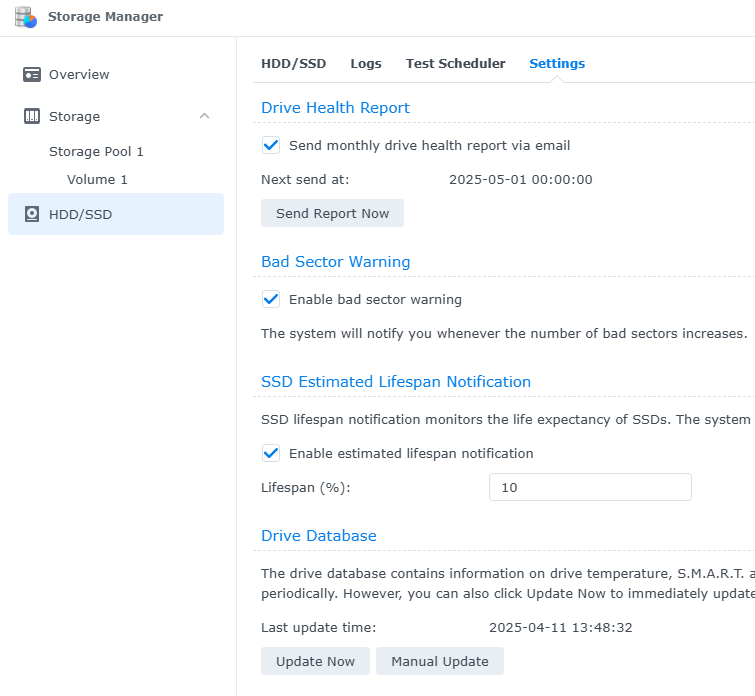Click SSD Estimated Lifespan Notification heading
755x696 pixels.
396,381
